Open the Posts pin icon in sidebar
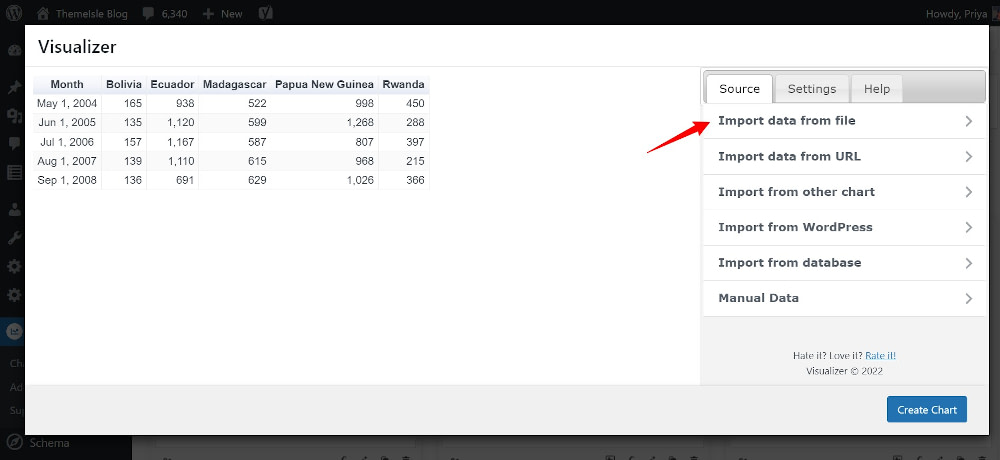The image size is (1000, 460). click(x=14, y=87)
